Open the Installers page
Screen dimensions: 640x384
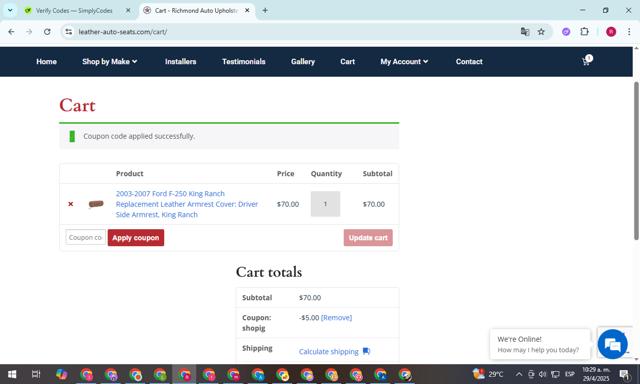coord(180,62)
